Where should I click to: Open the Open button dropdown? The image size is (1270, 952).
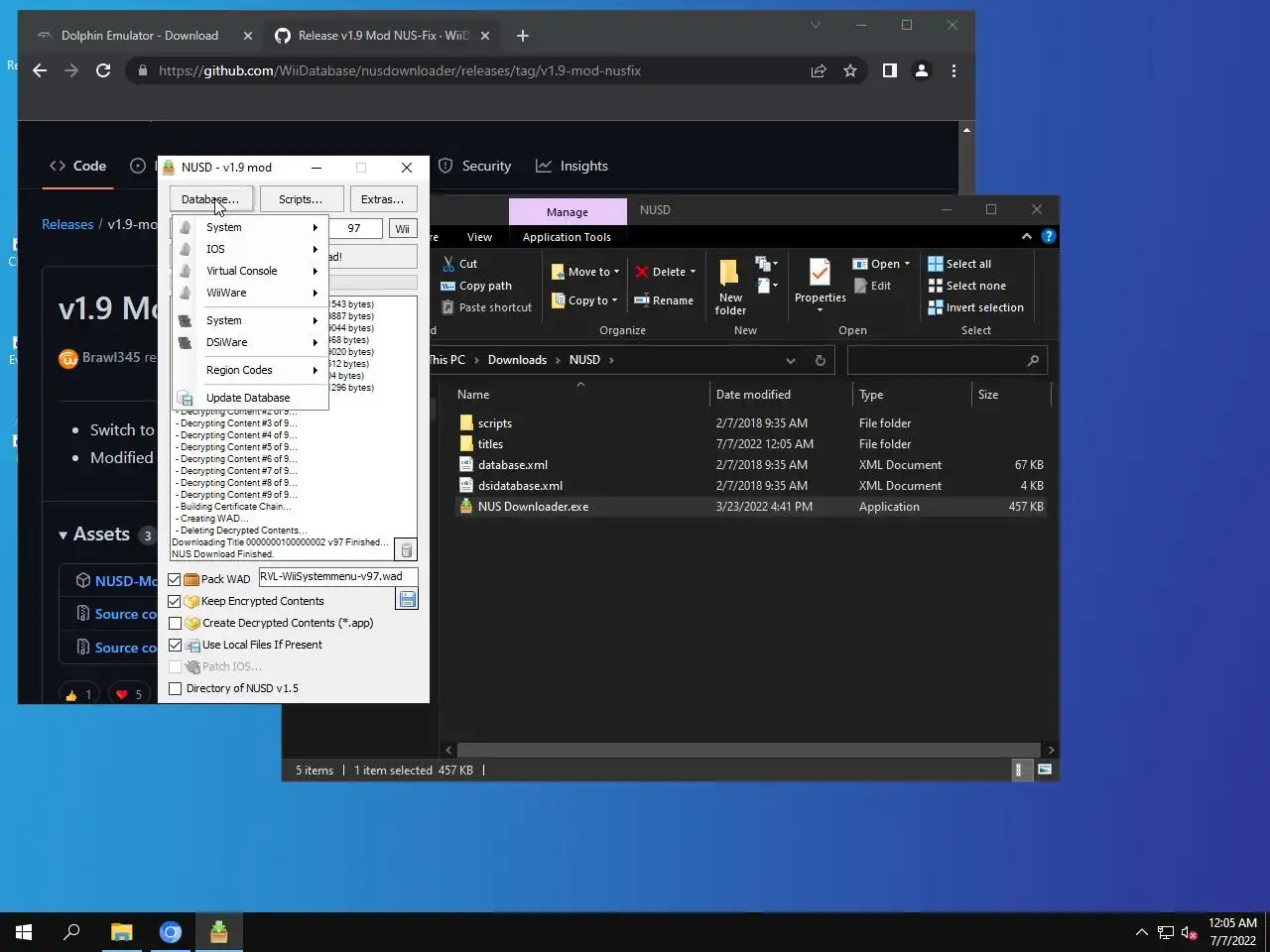tap(907, 264)
